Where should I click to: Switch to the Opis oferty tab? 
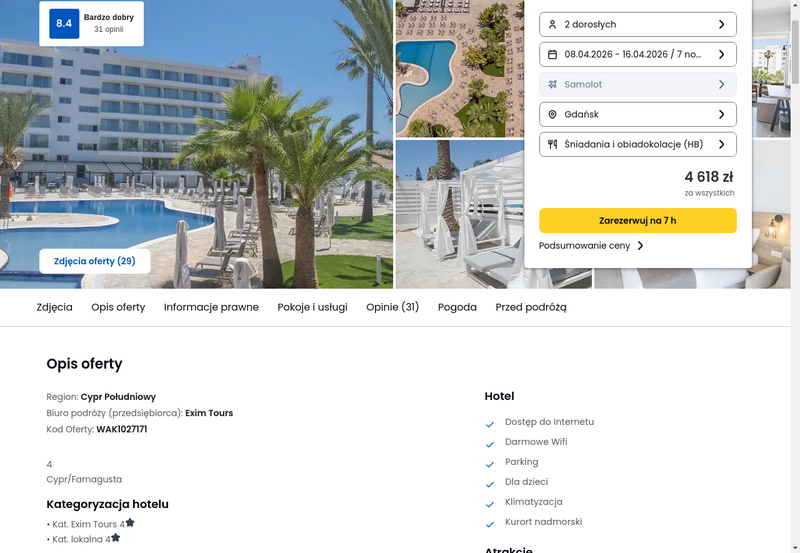tap(118, 307)
